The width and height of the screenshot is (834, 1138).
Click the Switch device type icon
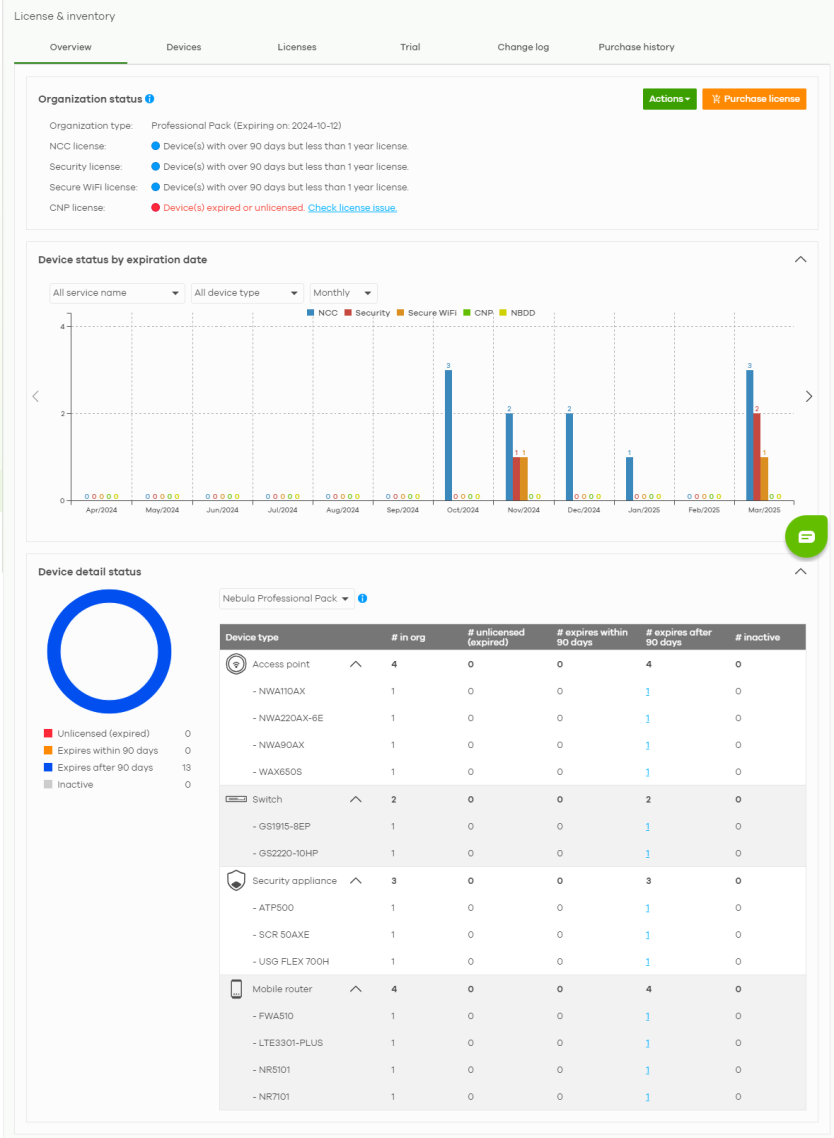click(x=236, y=799)
